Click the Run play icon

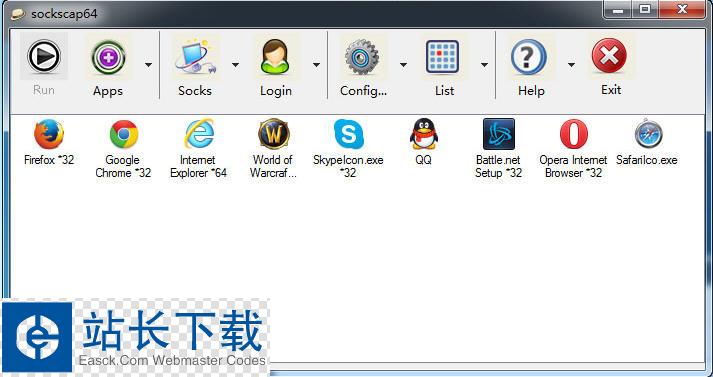pyautogui.click(x=44, y=56)
